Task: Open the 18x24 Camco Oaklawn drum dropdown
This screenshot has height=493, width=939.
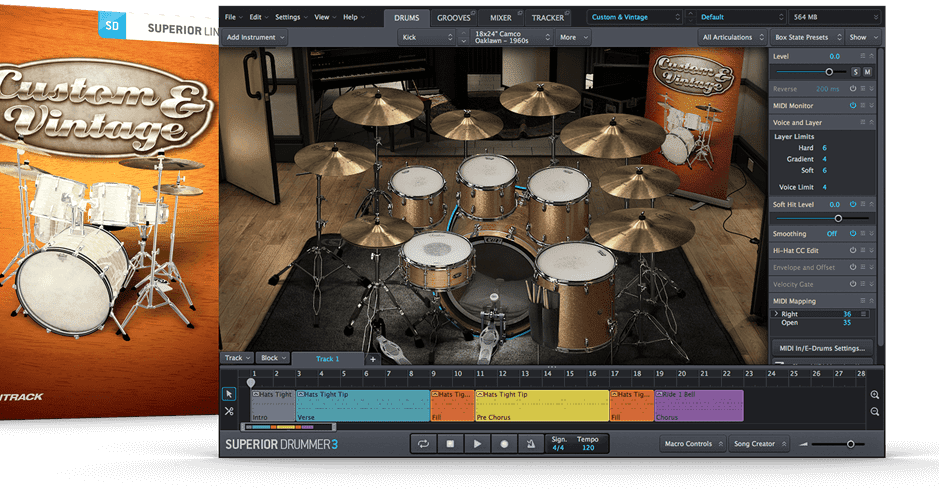Action: [512, 37]
